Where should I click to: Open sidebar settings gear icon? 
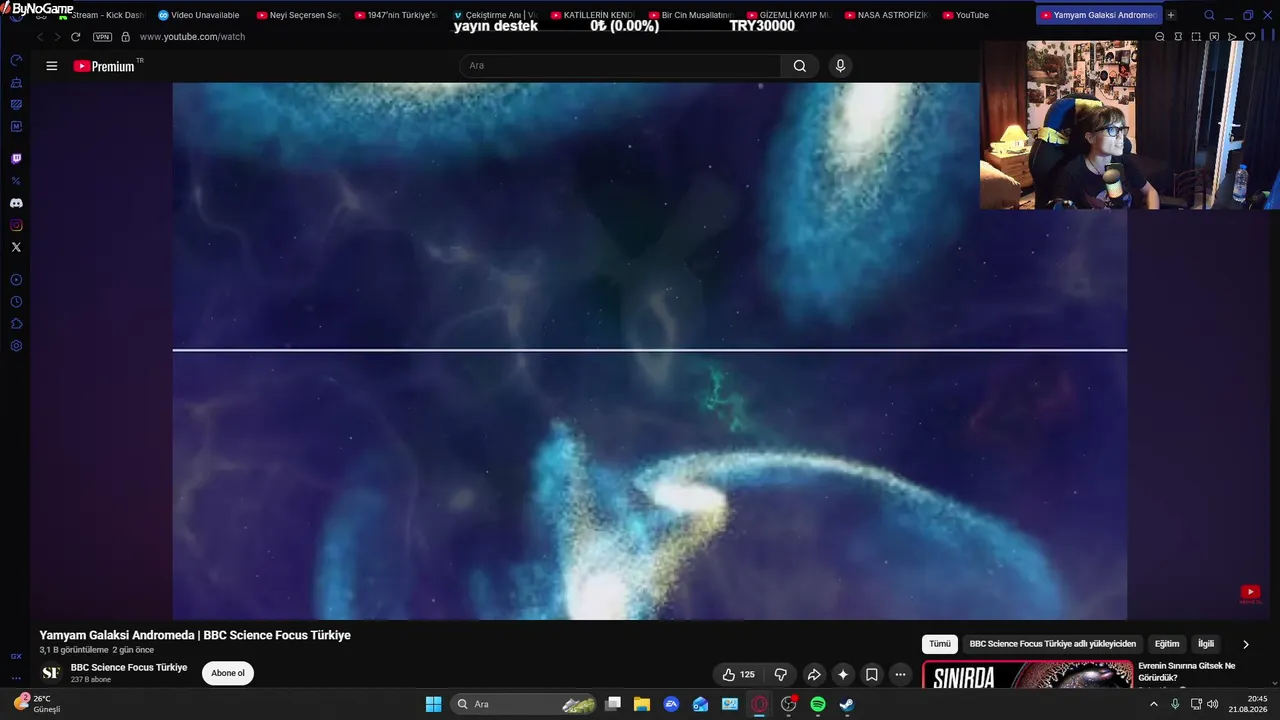(x=16, y=346)
